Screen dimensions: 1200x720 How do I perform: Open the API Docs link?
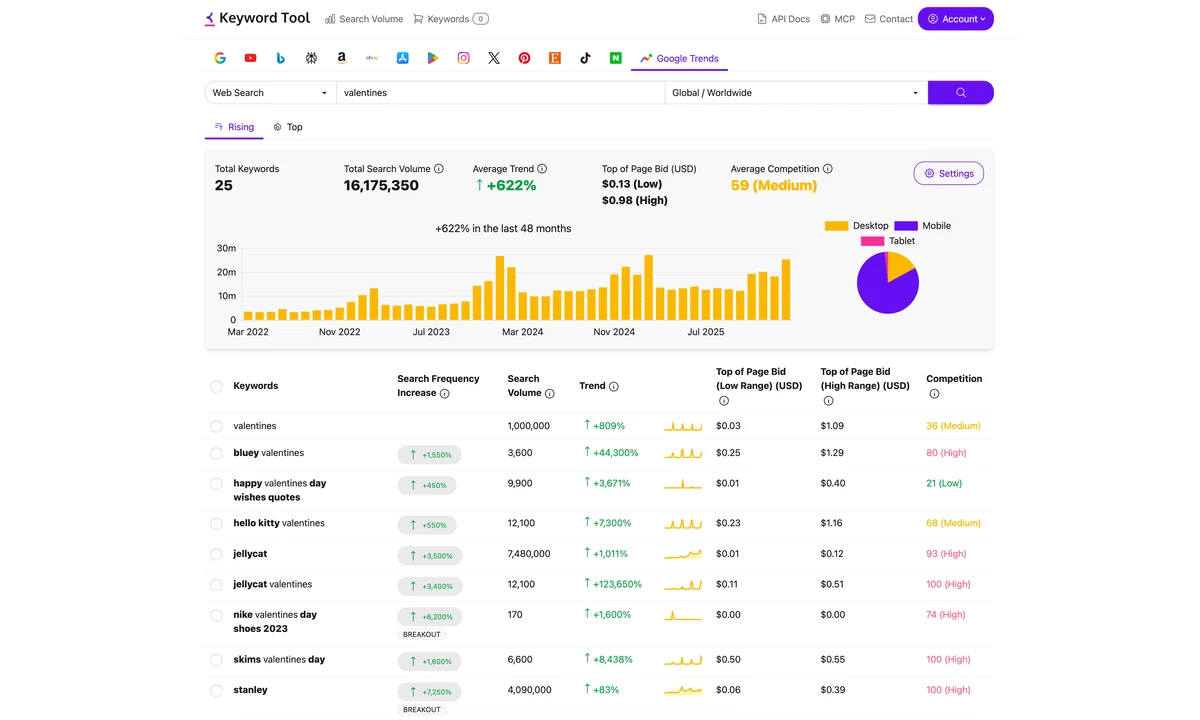tap(784, 19)
